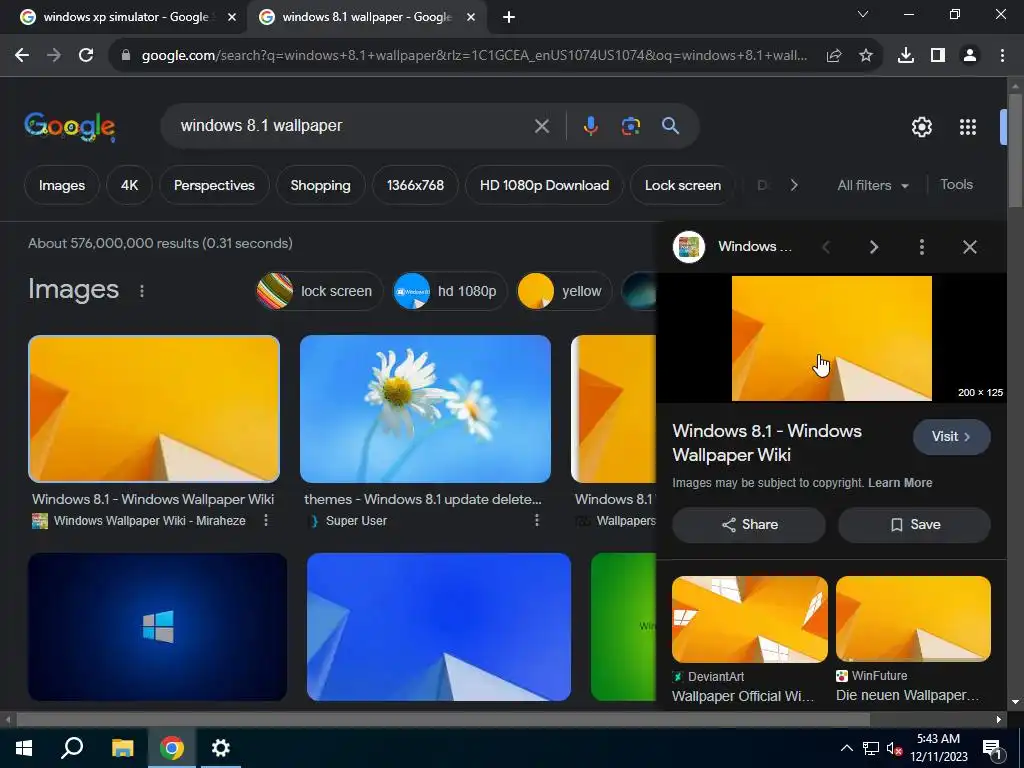Bookmark this tab with star icon
This screenshot has width=1024, height=768.
[x=866, y=56]
